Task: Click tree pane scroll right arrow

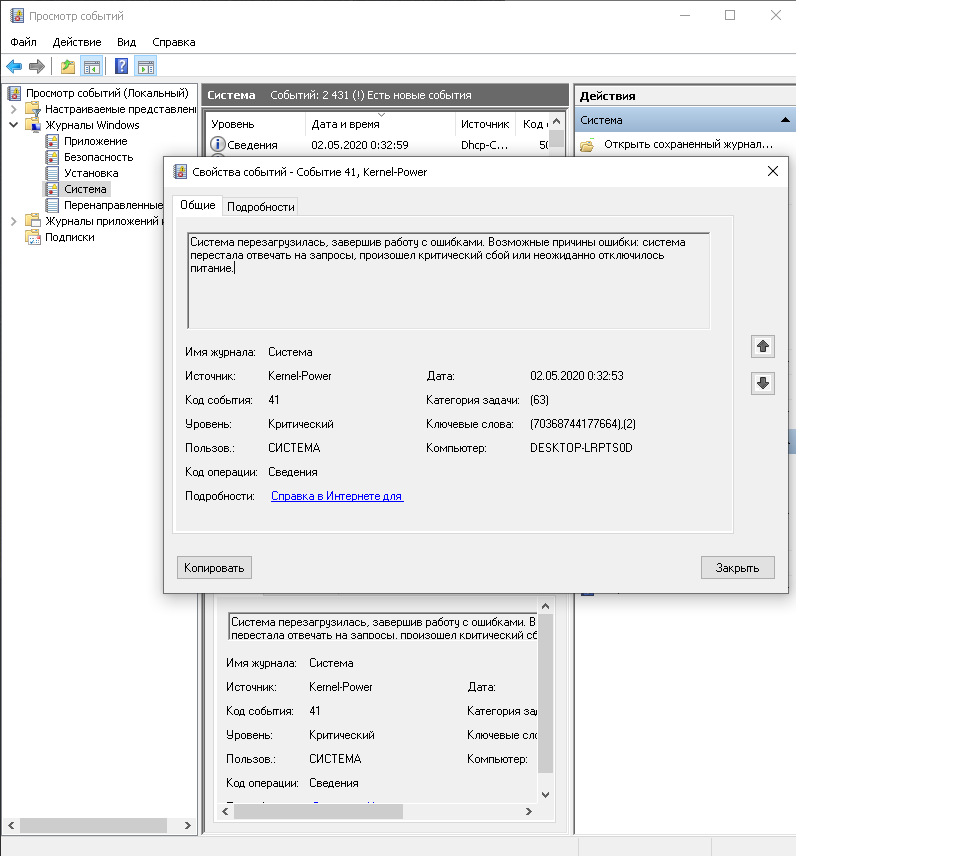Action: coord(187,825)
